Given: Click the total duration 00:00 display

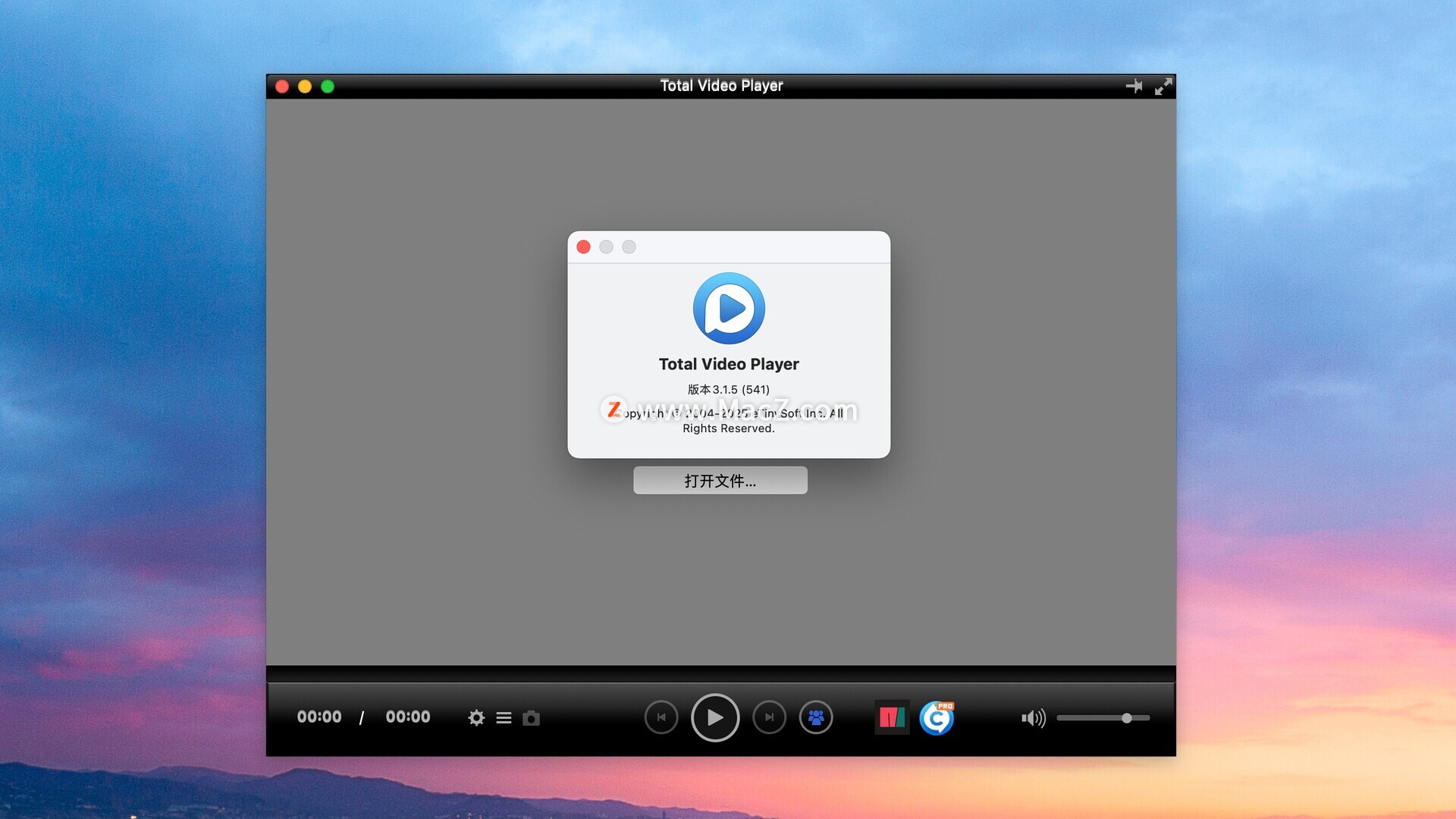Looking at the screenshot, I should tap(408, 717).
